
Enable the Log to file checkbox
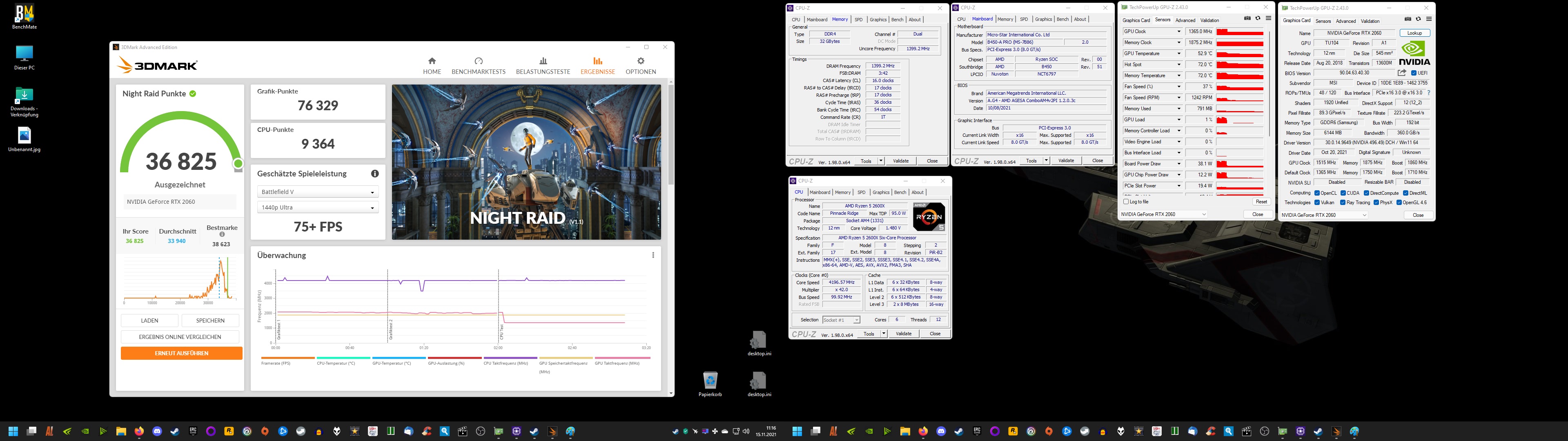1125,202
